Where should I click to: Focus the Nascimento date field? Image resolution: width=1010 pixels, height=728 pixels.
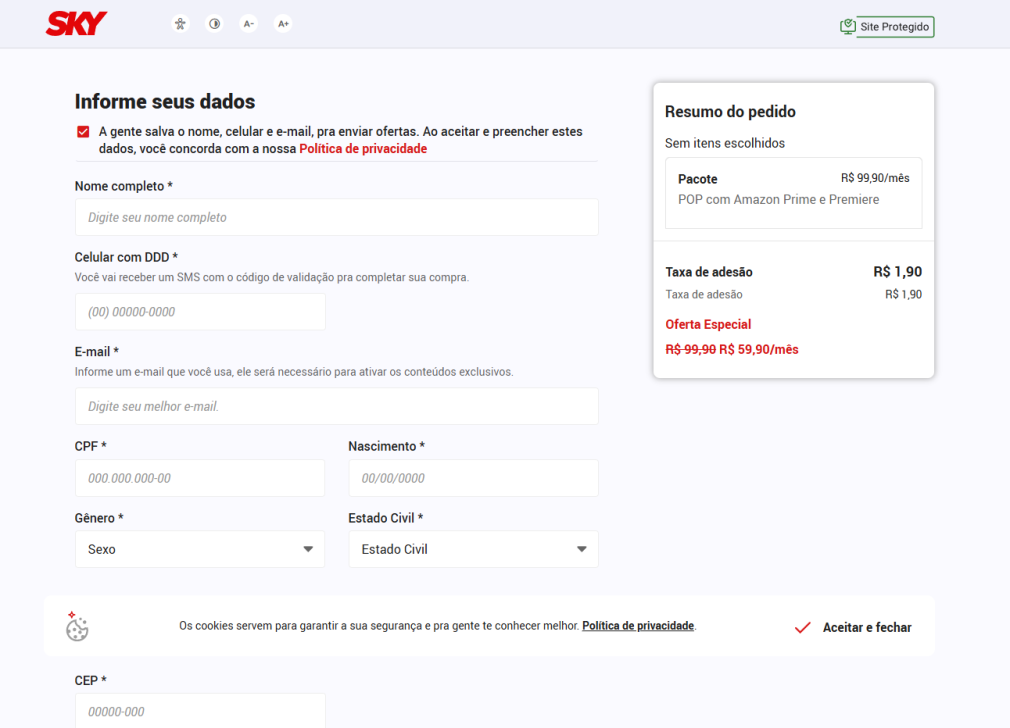pos(473,478)
